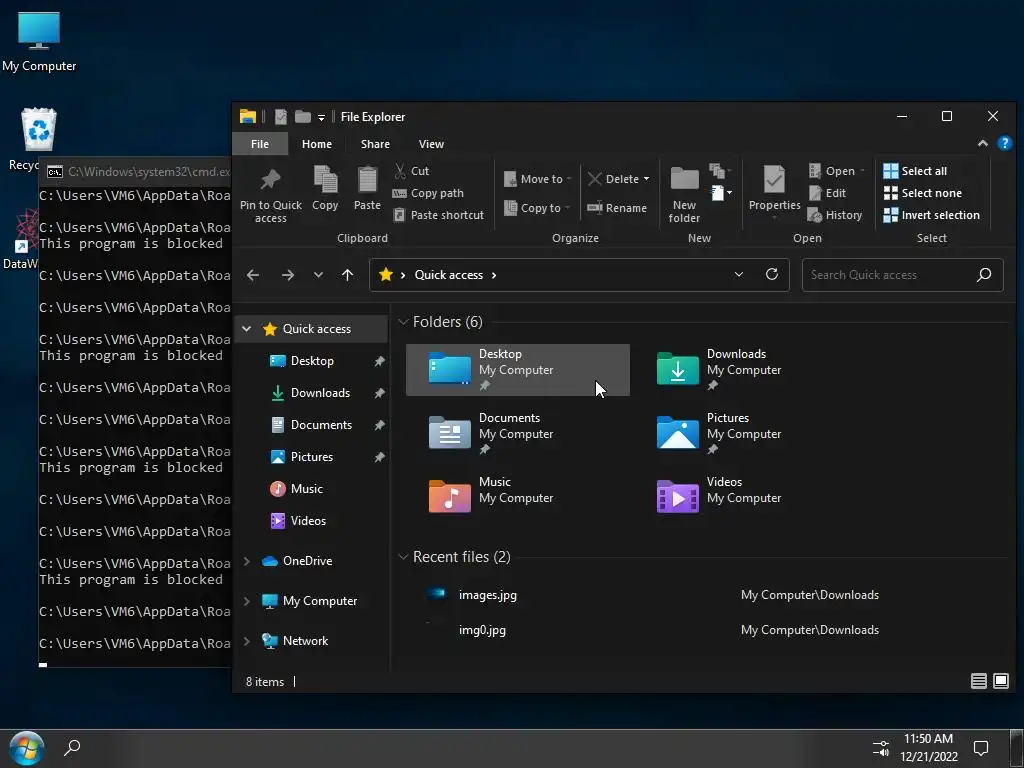Click Copy path in Clipboard group

pos(428,193)
